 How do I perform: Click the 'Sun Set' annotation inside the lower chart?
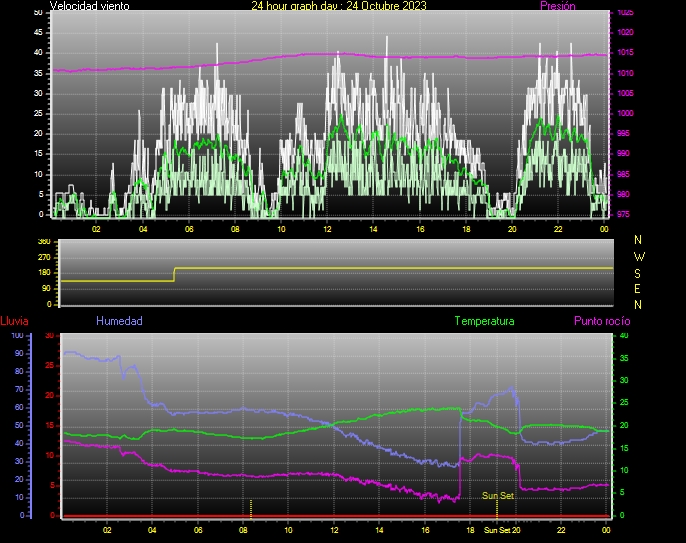tap(498, 495)
